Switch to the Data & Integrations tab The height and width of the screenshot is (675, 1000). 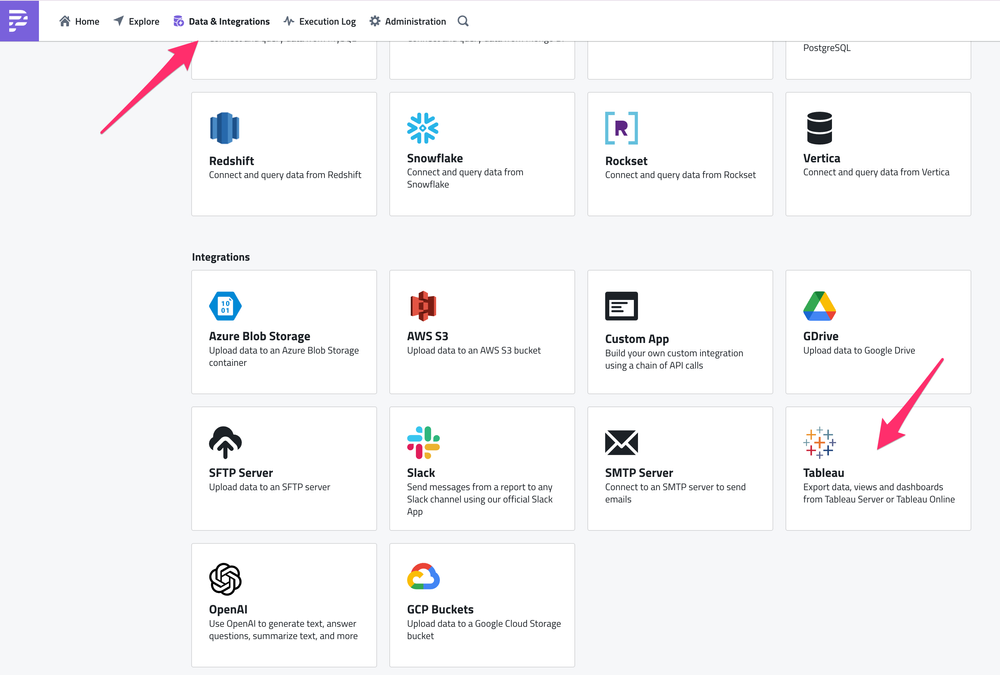[221, 20]
